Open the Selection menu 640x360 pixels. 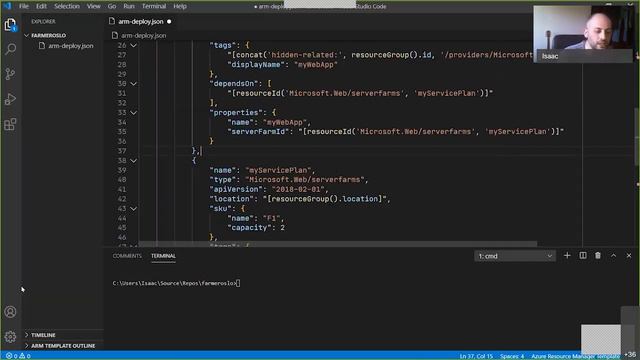pos(67,6)
